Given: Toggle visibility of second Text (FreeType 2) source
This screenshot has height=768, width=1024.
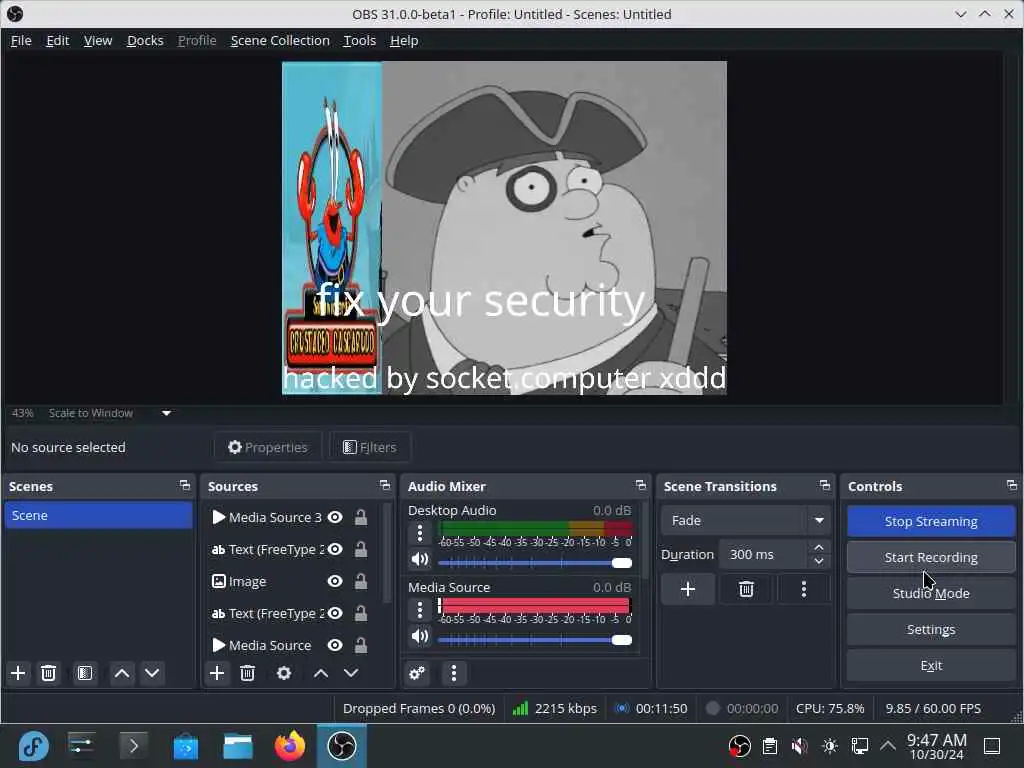Looking at the screenshot, I should point(335,613).
